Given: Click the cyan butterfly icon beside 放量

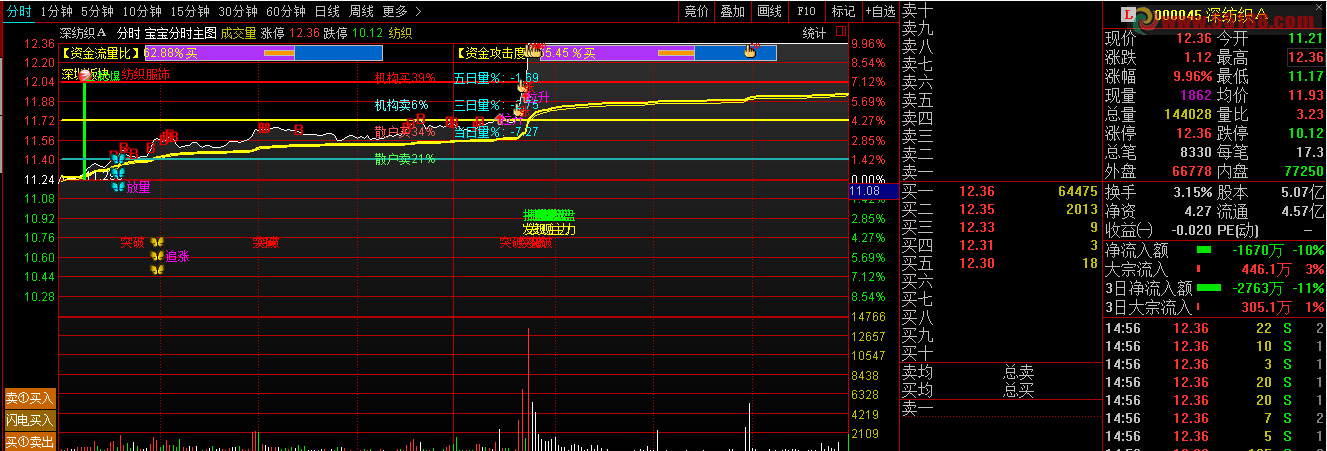Looking at the screenshot, I should click(118, 186).
